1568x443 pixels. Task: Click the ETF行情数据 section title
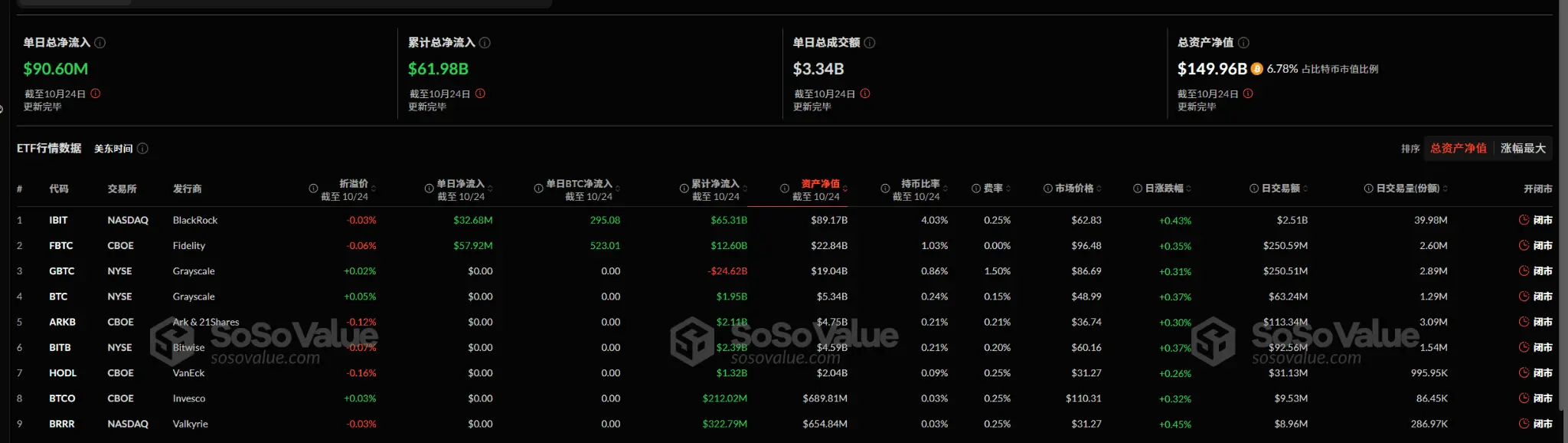tap(49, 149)
